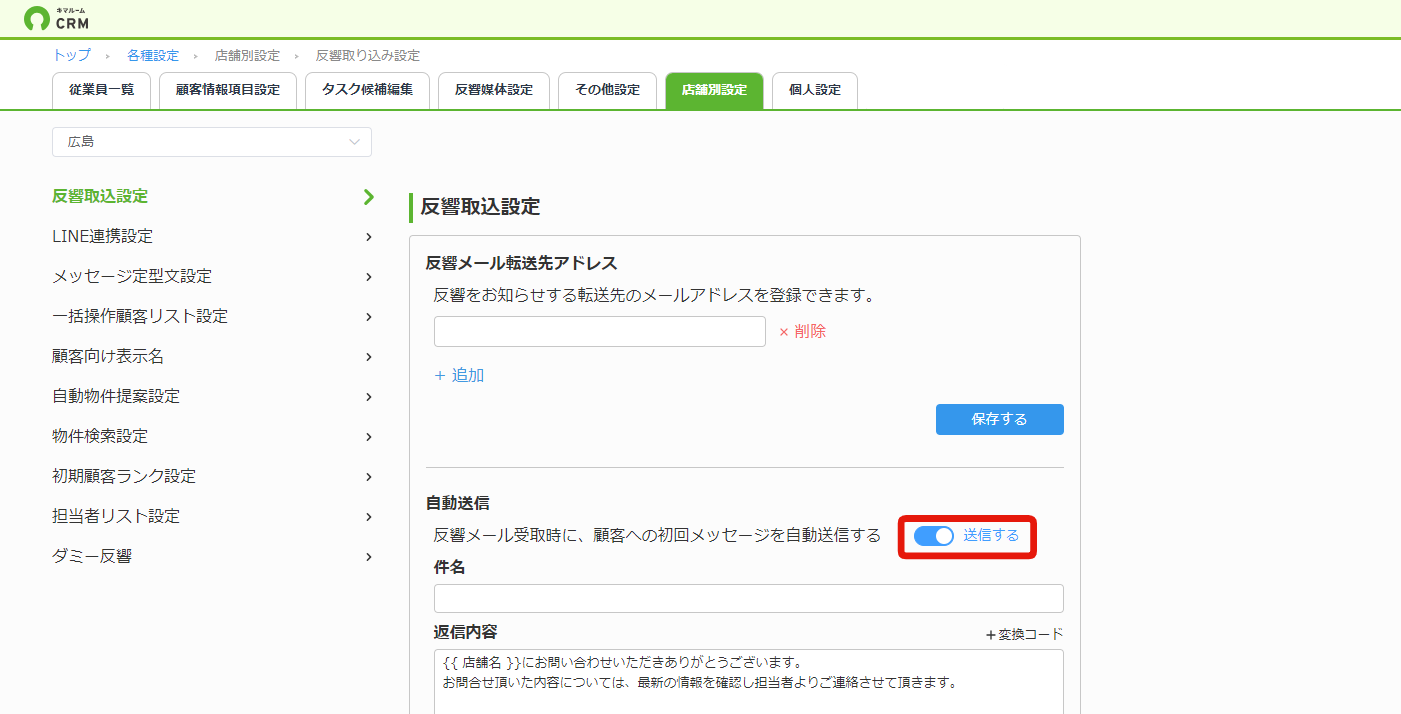Click the green chevron beside 反響取込設定
This screenshot has height=714, width=1401.
pyautogui.click(x=369, y=197)
